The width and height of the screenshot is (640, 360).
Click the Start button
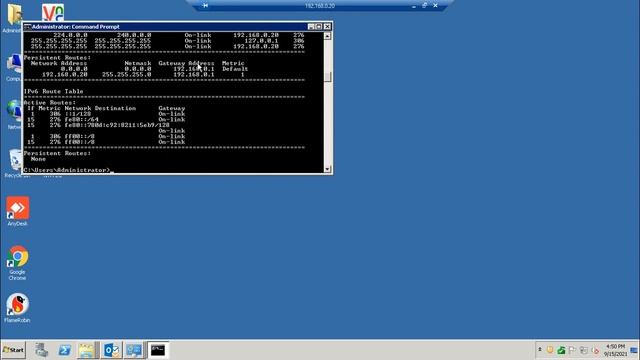[13, 350]
